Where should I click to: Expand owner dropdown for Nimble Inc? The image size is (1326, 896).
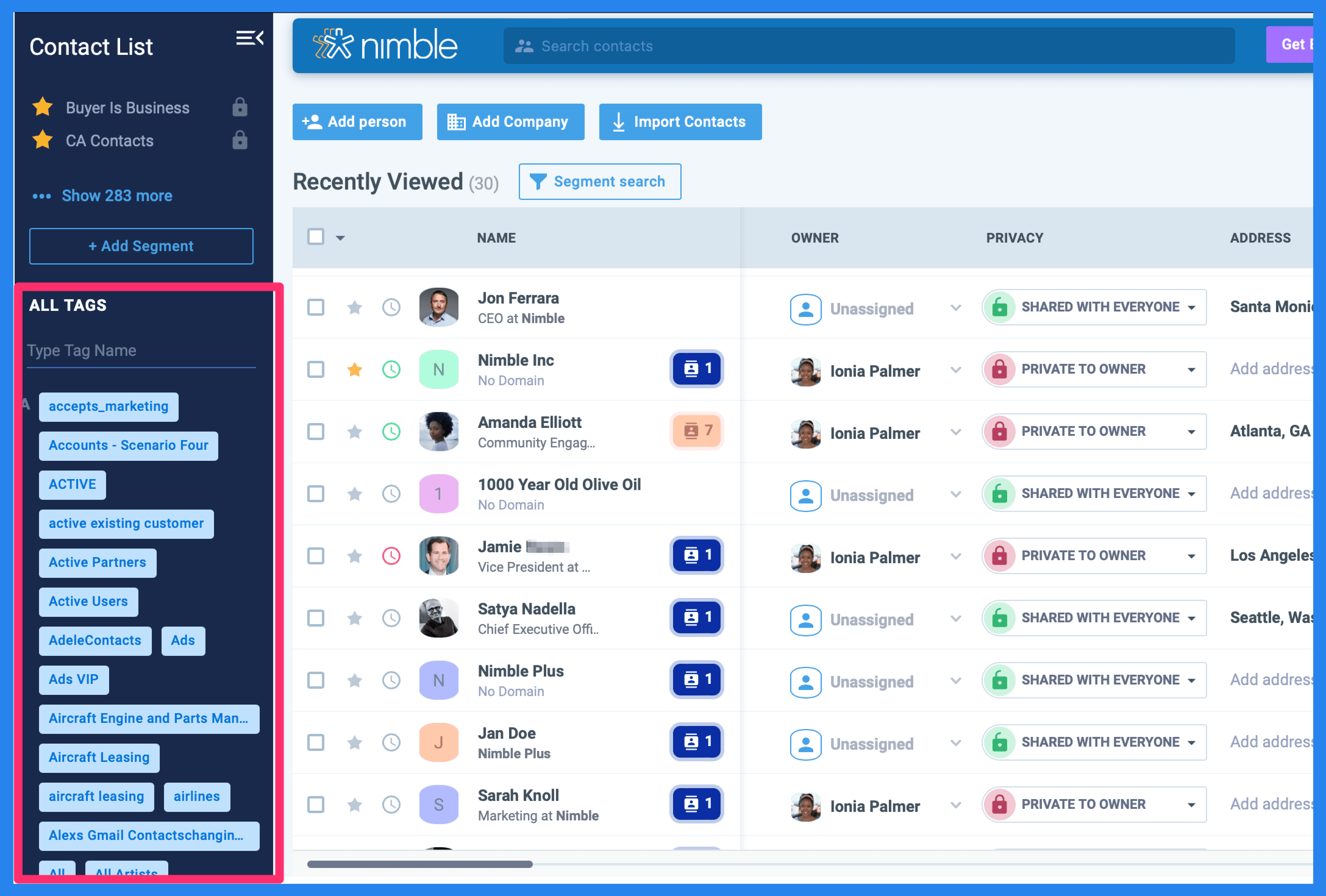click(x=956, y=371)
